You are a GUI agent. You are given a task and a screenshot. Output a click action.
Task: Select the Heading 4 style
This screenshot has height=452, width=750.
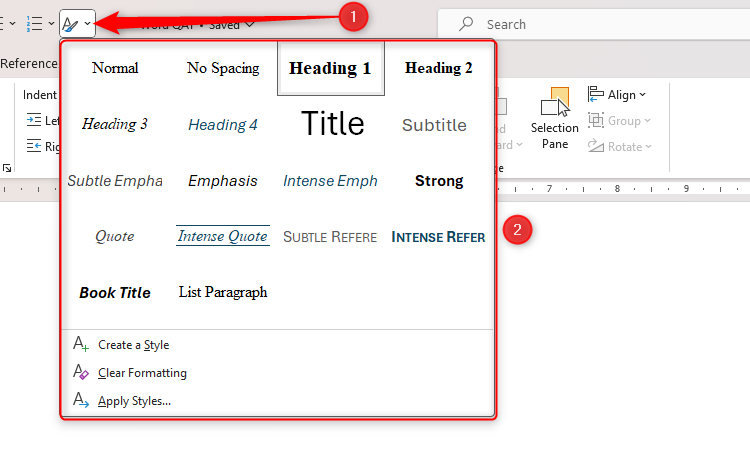tap(223, 124)
